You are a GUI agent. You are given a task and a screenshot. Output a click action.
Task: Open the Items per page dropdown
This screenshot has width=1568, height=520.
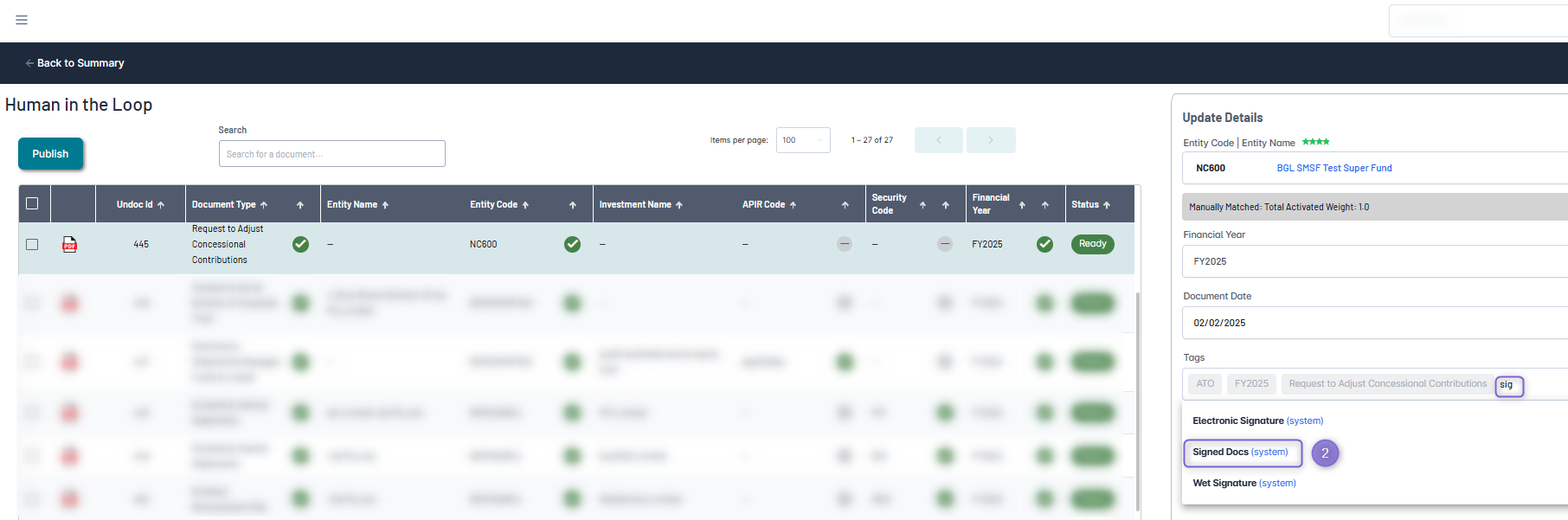click(802, 140)
